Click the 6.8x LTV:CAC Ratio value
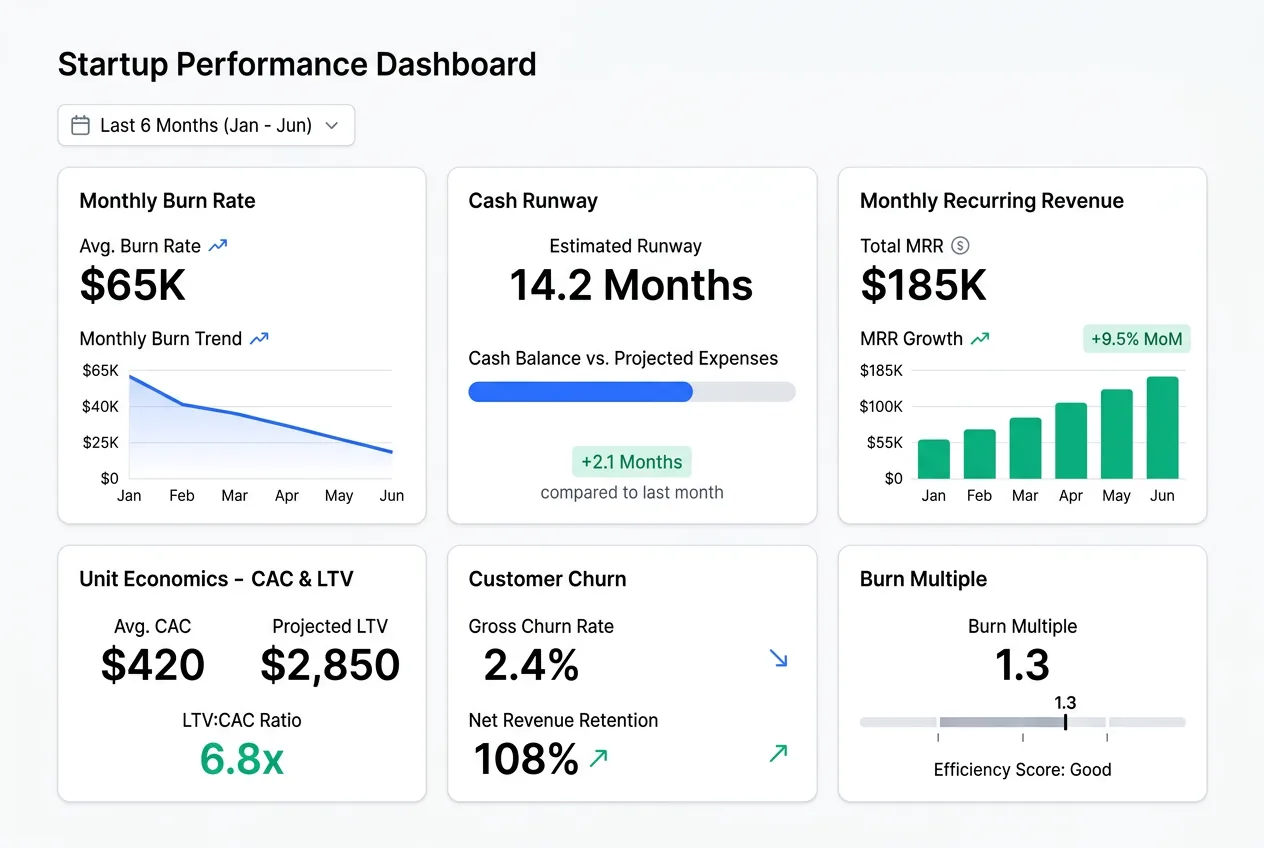The image size is (1264, 848). pyautogui.click(x=241, y=761)
